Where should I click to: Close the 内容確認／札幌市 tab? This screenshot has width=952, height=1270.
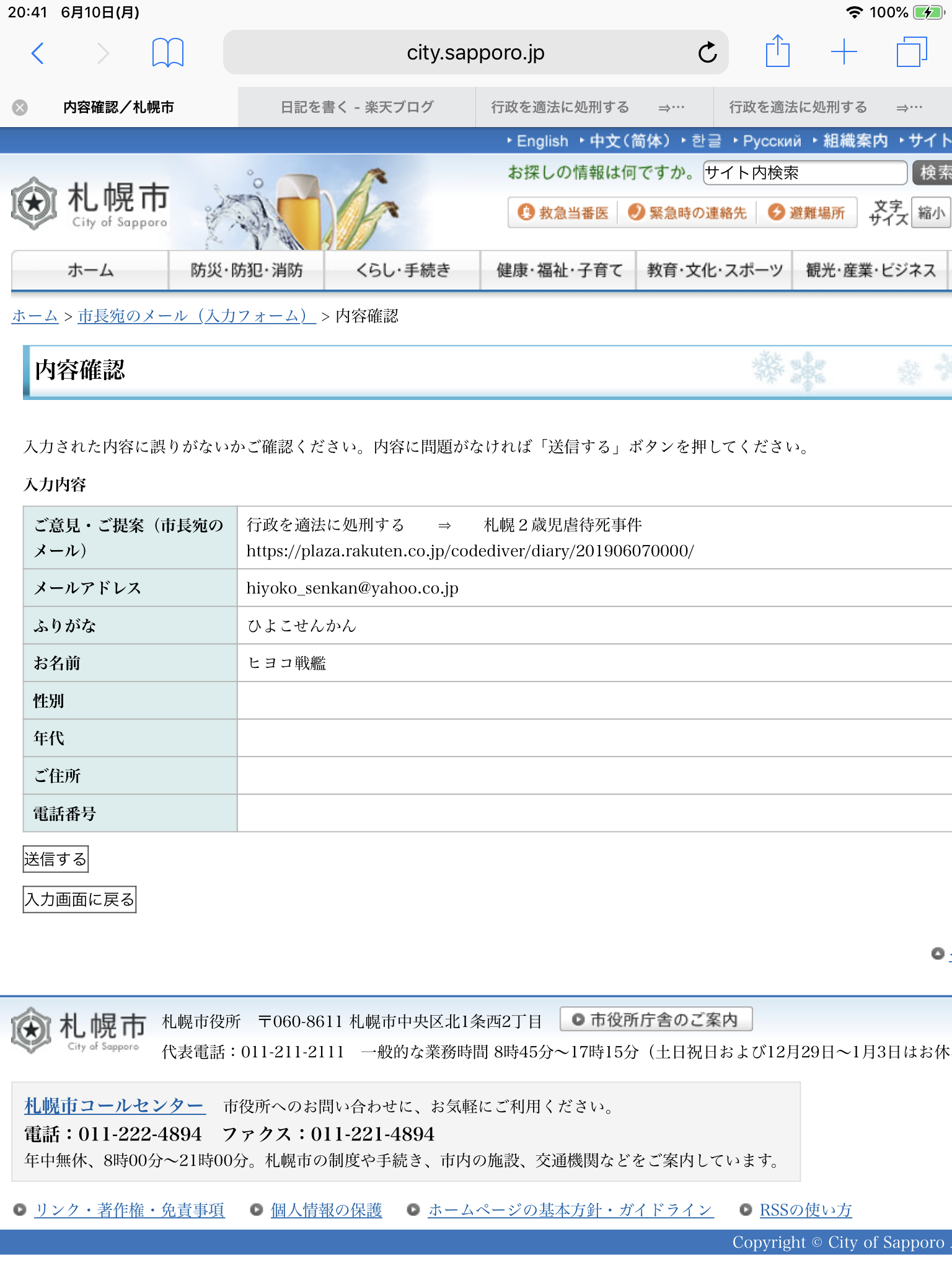(x=20, y=107)
